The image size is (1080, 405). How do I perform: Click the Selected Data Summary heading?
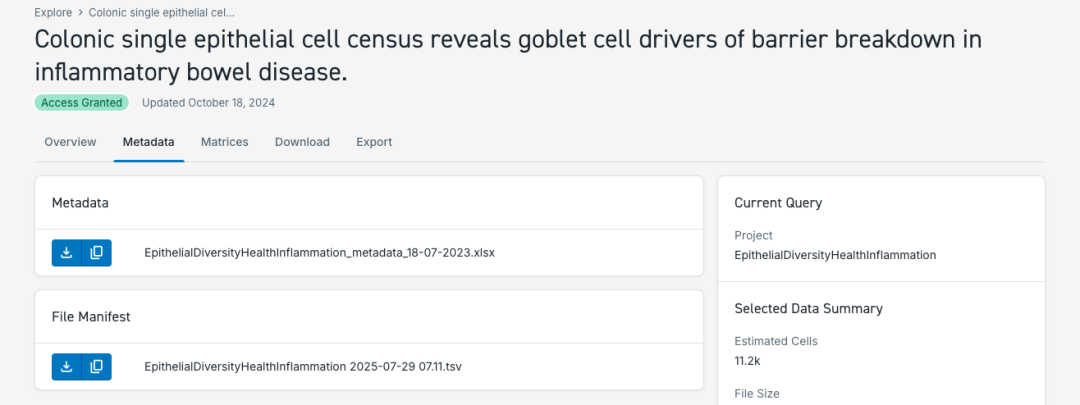(809, 309)
